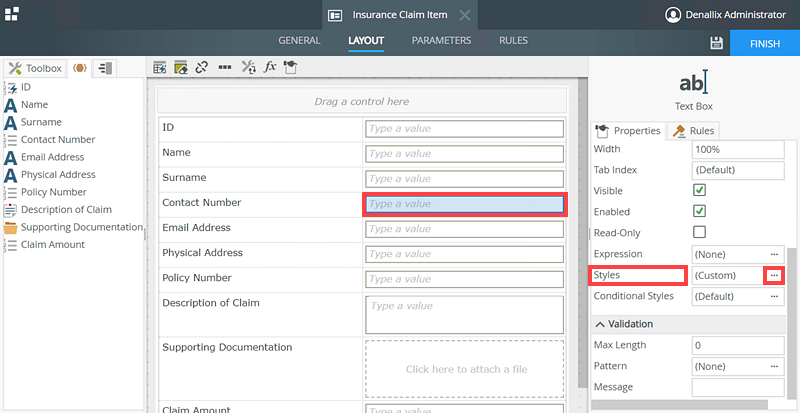This screenshot has height=413, width=800.
Task: Open the fields pane hexagon icon
Action: point(80,68)
